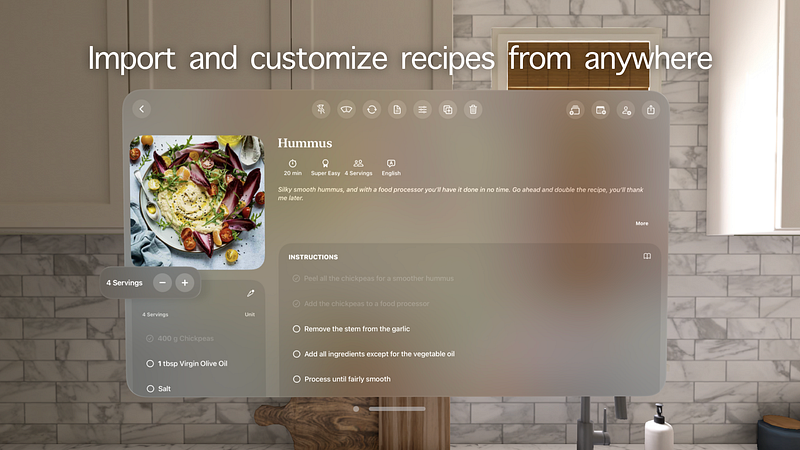Click the refresh sync icon
This screenshot has width=800, height=450.
pyautogui.click(x=371, y=109)
